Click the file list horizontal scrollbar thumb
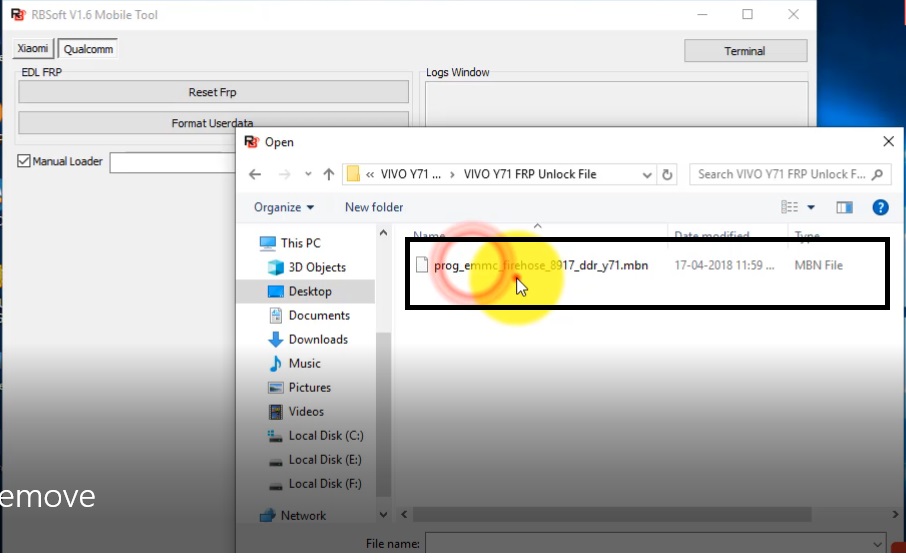 pyautogui.click(x=612, y=514)
